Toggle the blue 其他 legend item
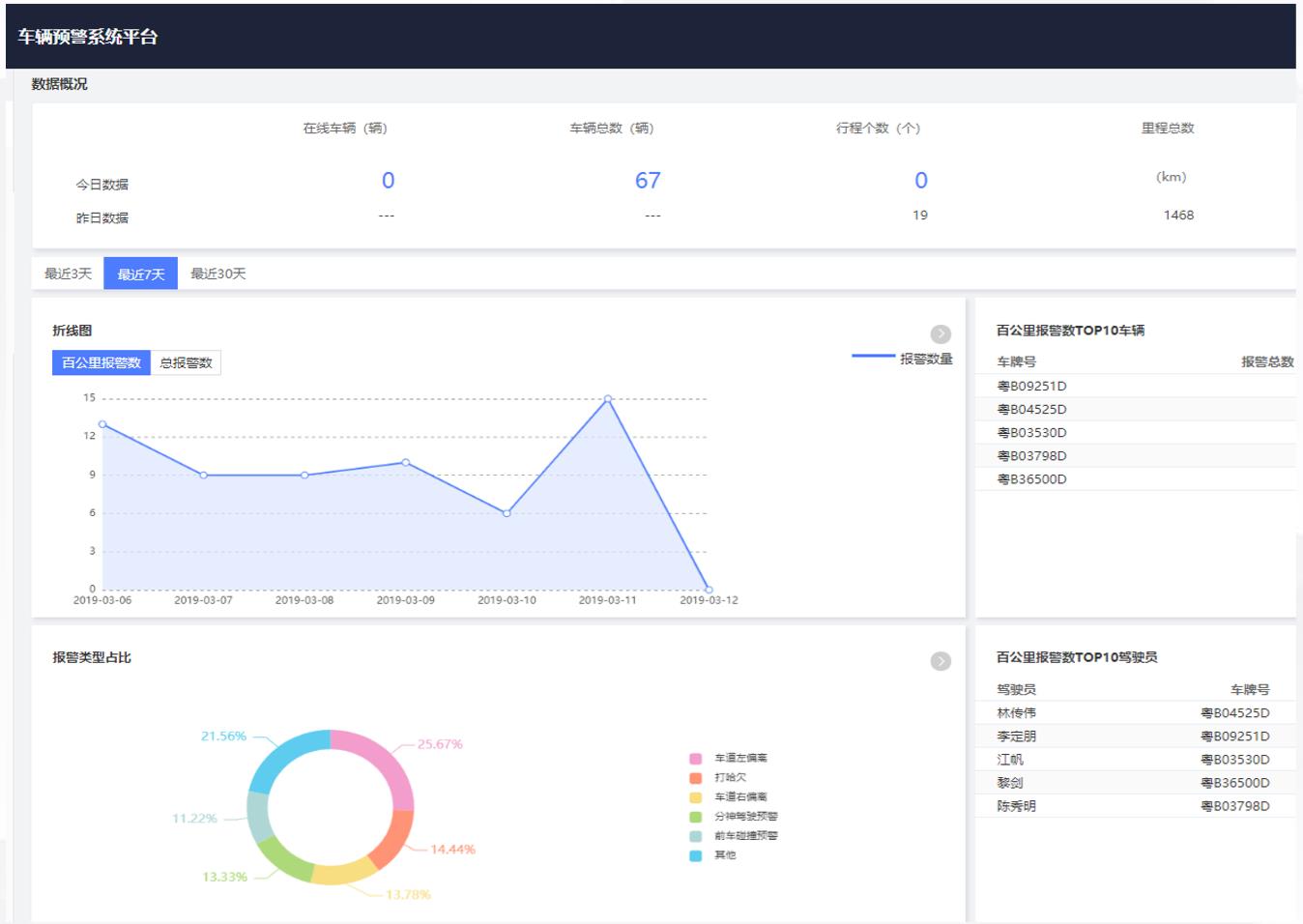Viewport: 1303px width, 924px height. tap(712, 855)
